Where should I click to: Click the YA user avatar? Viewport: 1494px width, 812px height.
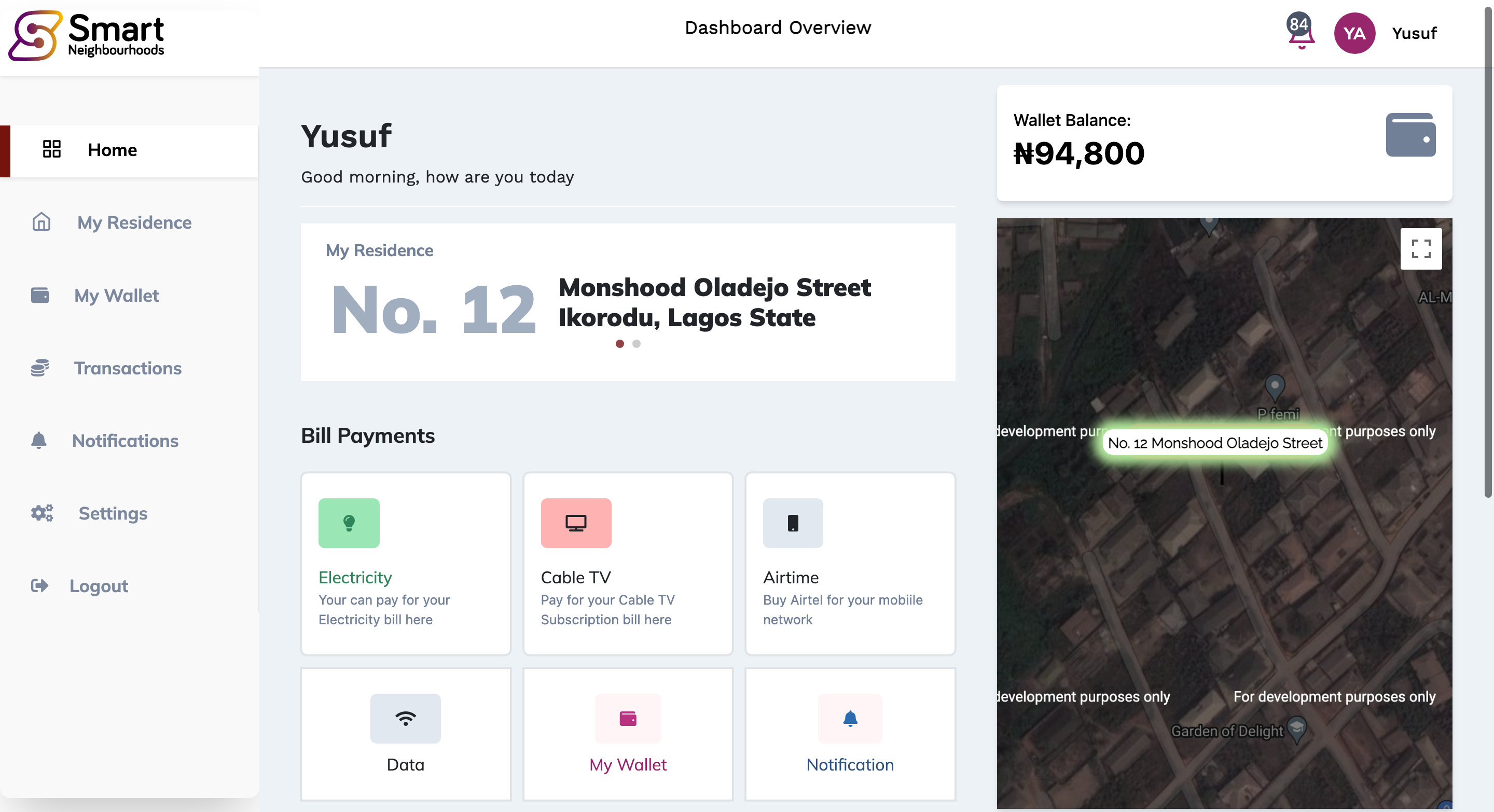point(1354,33)
